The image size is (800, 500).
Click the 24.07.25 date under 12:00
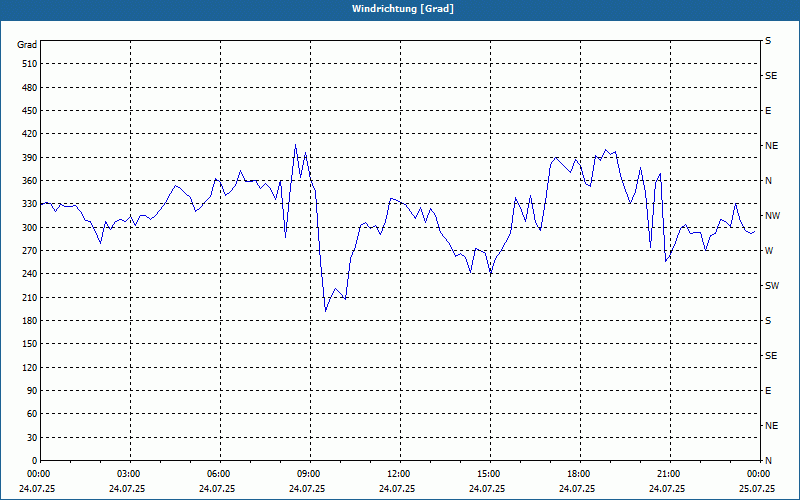click(396, 489)
